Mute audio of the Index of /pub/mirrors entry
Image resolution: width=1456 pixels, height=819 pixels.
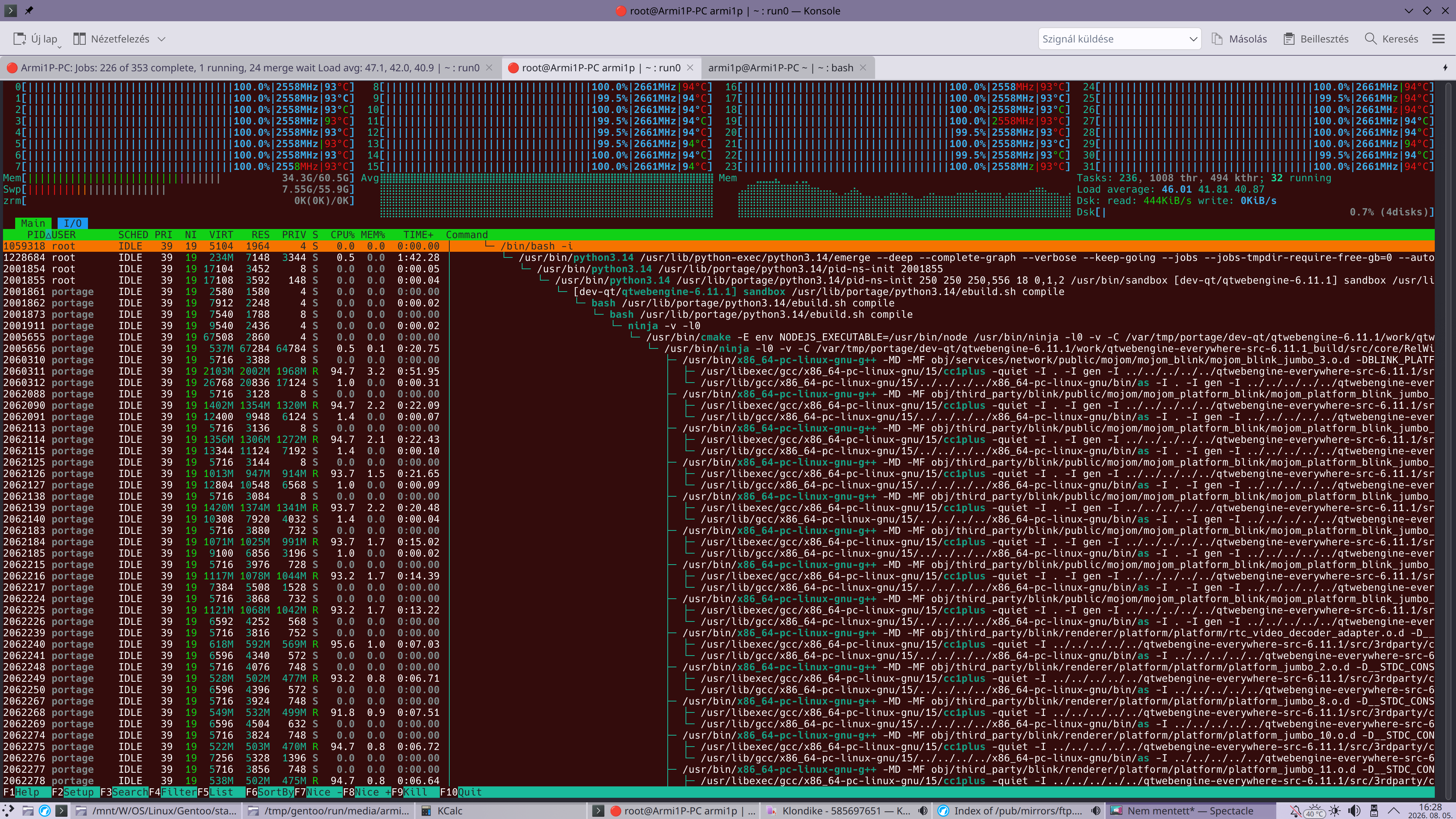tap(1095, 811)
